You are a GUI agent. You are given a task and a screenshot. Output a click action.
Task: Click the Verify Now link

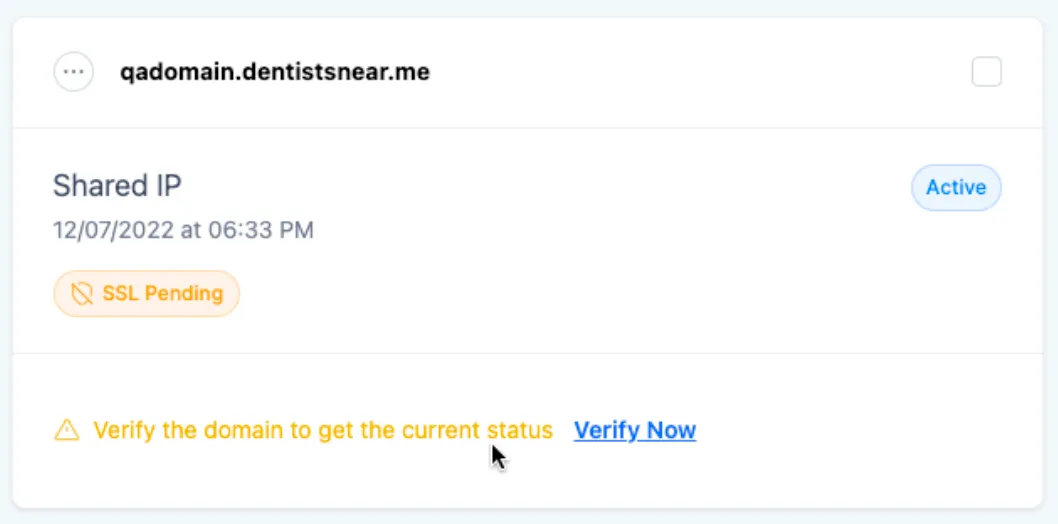635,430
